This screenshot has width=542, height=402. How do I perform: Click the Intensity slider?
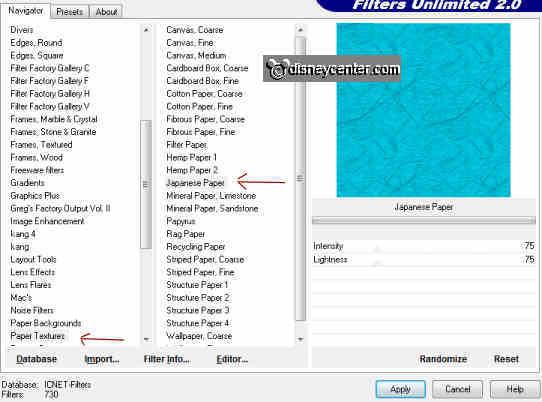coord(424,246)
